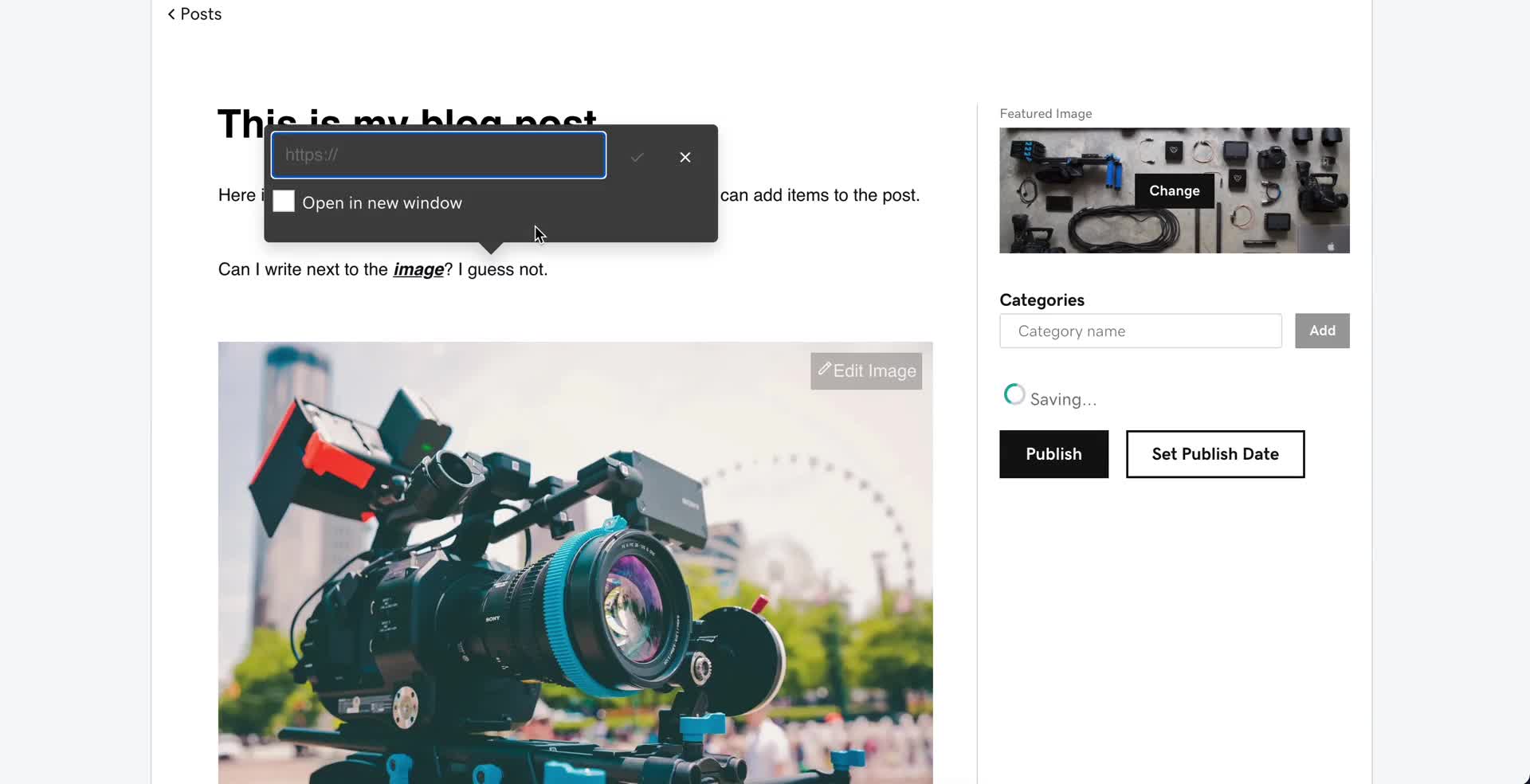Add the category
This screenshot has width=1530, height=784.
[x=1322, y=331]
